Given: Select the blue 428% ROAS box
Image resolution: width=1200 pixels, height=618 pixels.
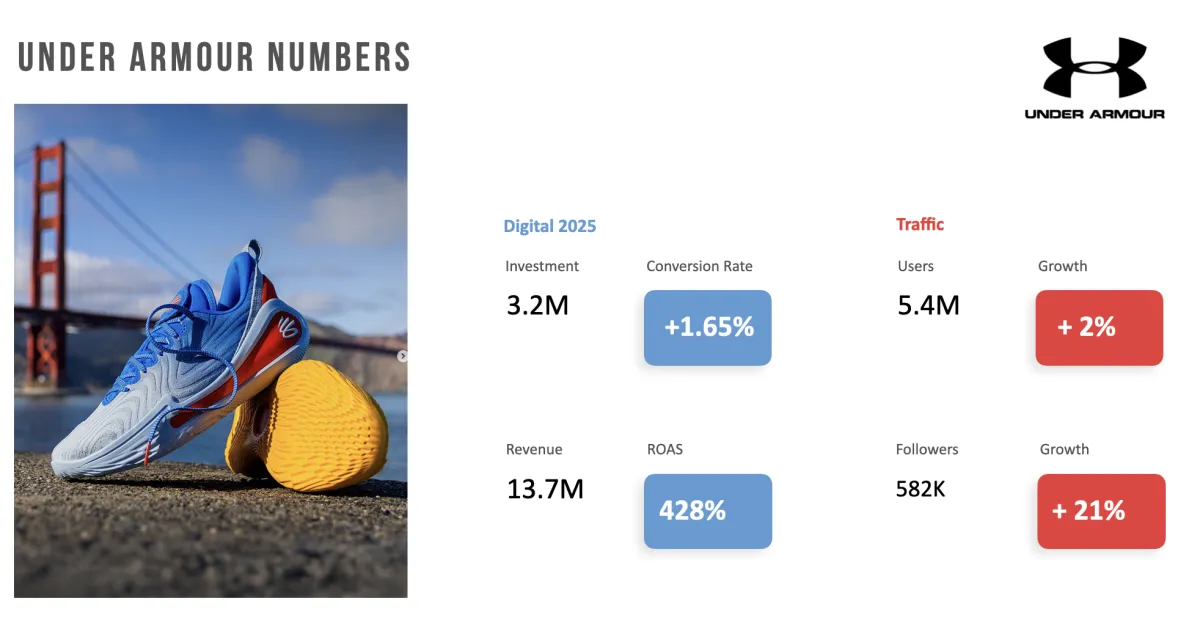Looking at the screenshot, I should pyautogui.click(x=708, y=511).
